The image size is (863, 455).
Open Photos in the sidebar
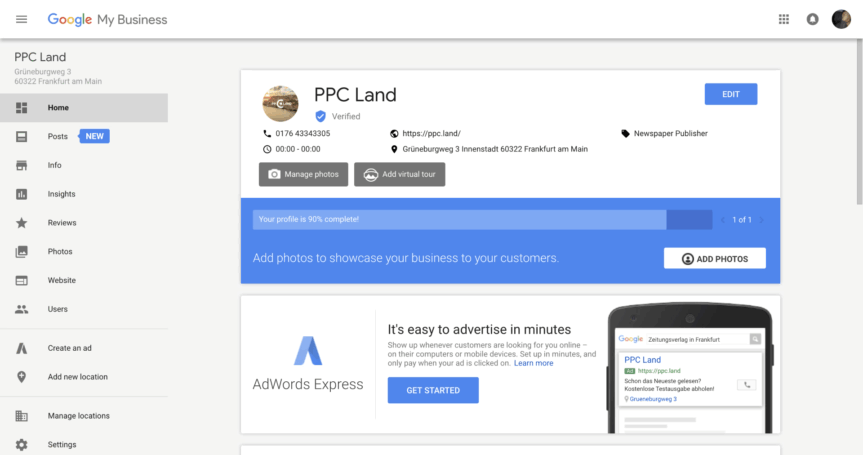pos(84,251)
